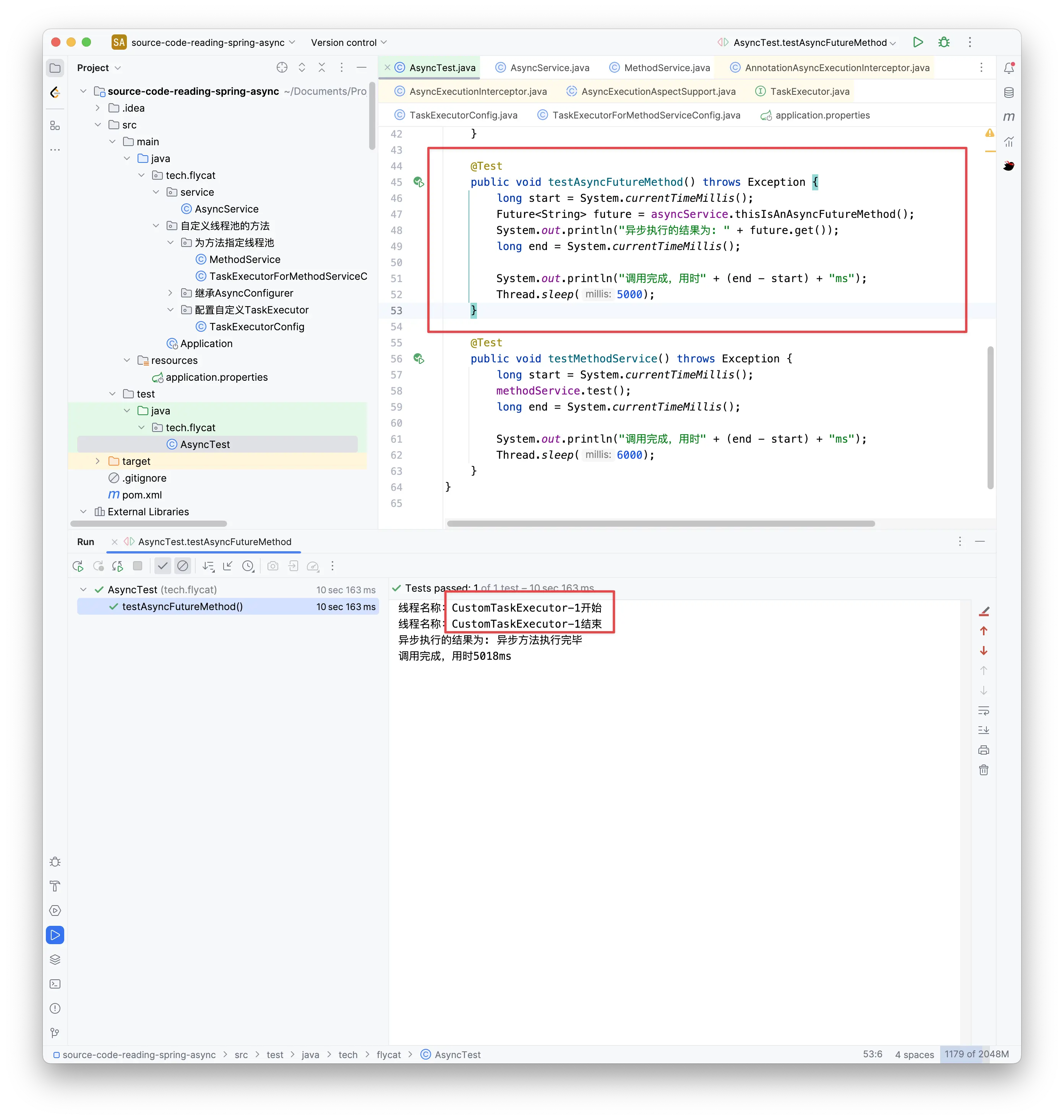Switch to MethodService.java tab
The image size is (1064, 1120).
tap(660, 68)
